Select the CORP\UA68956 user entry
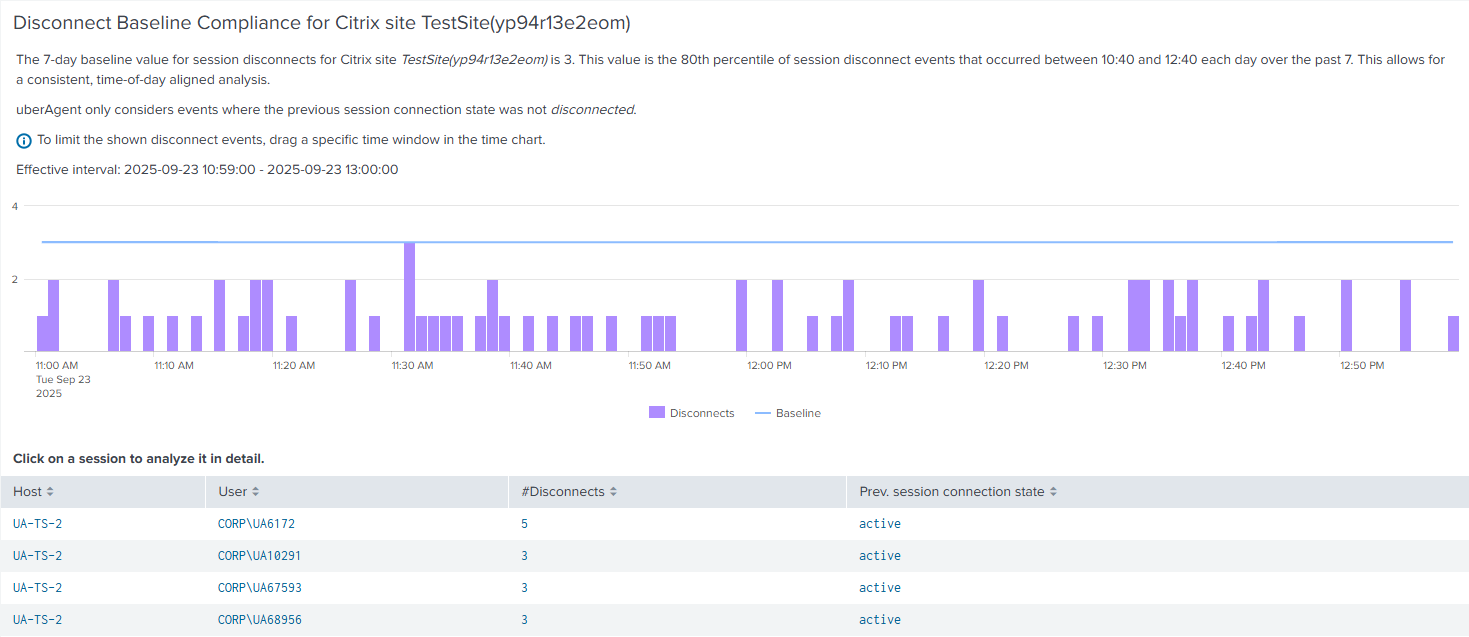Screen dimensions: 1469x637 click(x=259, y=620)
